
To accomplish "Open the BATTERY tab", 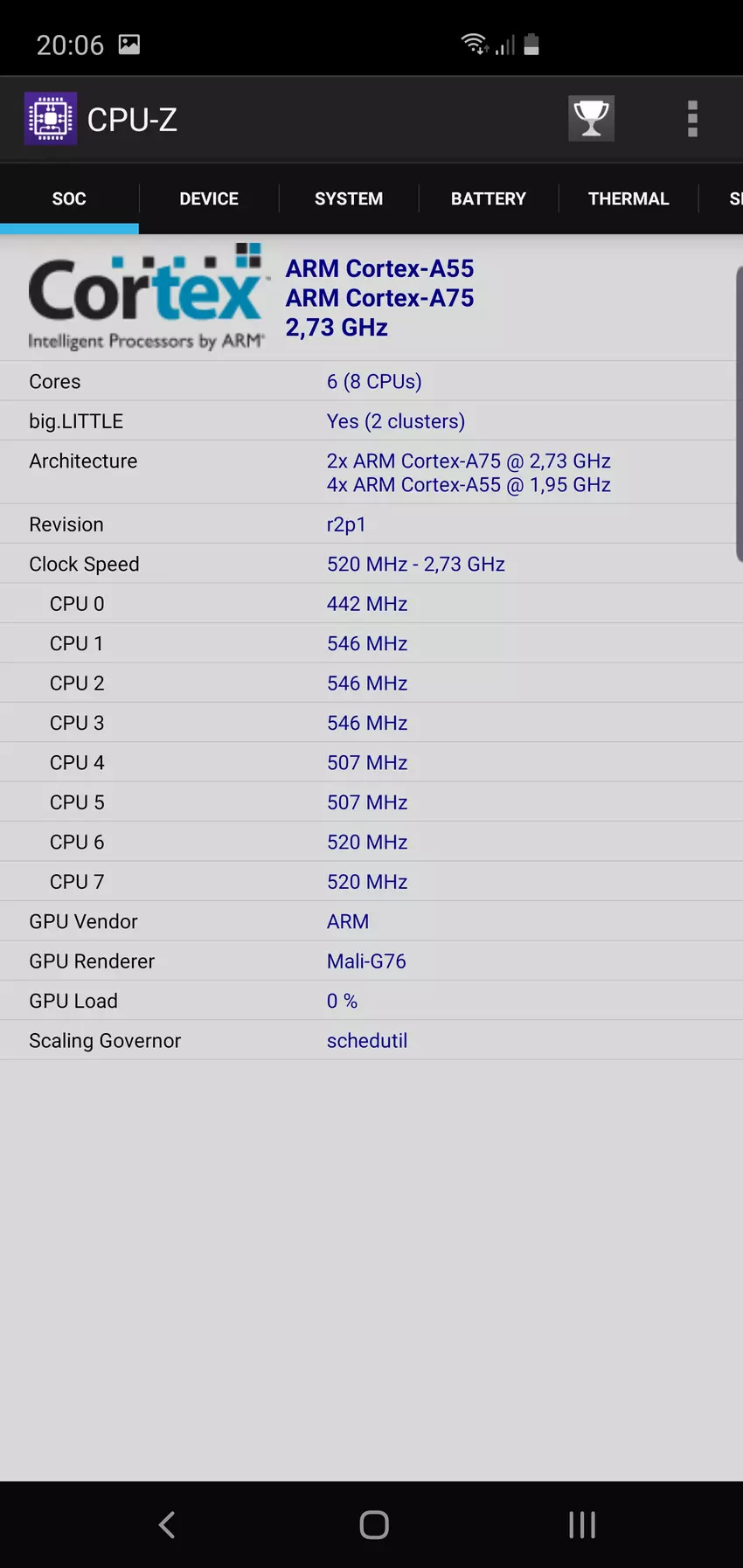I will [x=489, y=199].
